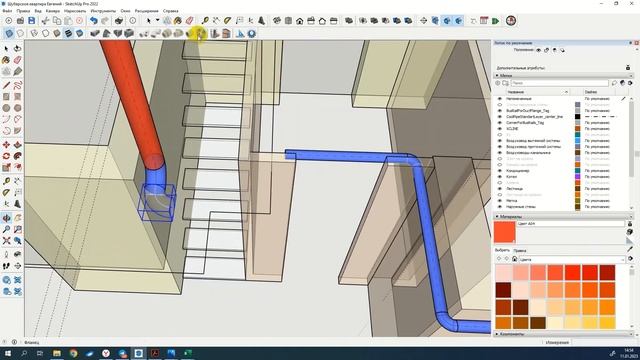Open the Камера menu
640x360 pixels.
[53, 11]
